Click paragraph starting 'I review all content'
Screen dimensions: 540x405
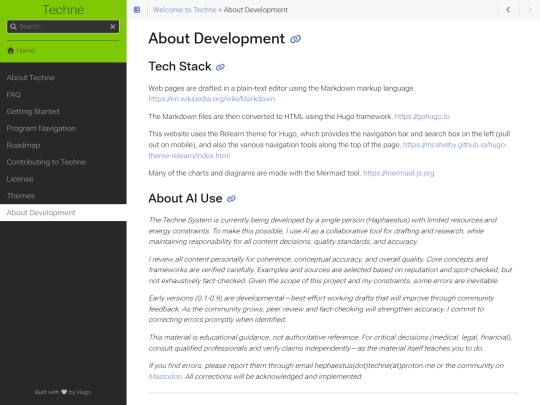click(330, 270)
